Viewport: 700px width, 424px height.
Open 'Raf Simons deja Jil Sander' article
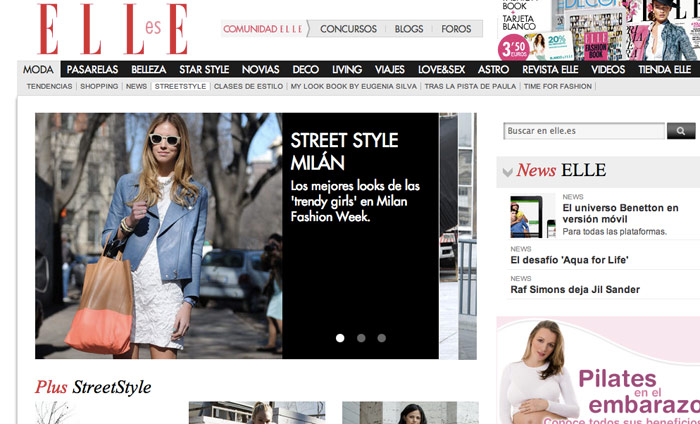point(574,290)
